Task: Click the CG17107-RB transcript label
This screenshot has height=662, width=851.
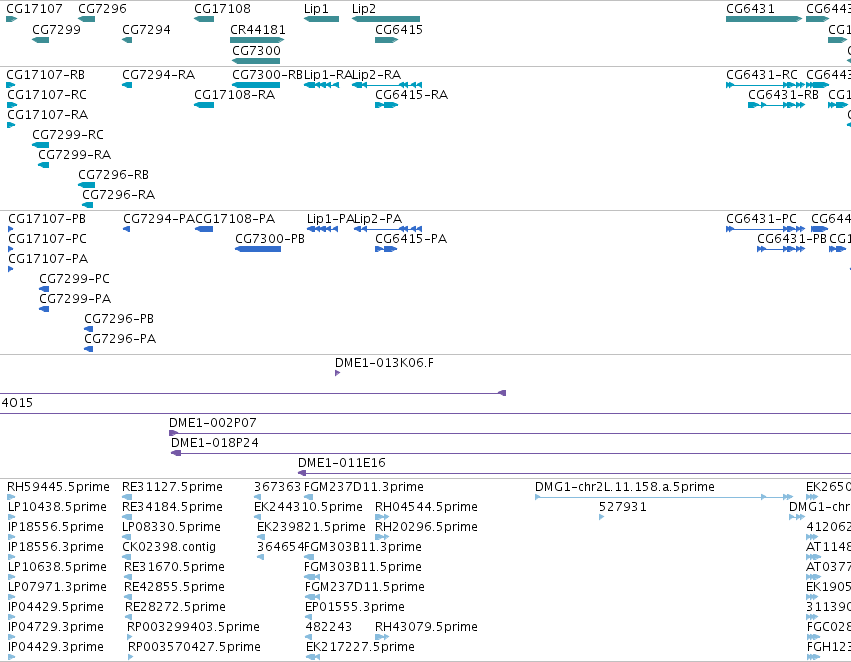Action: click(46, 74)
